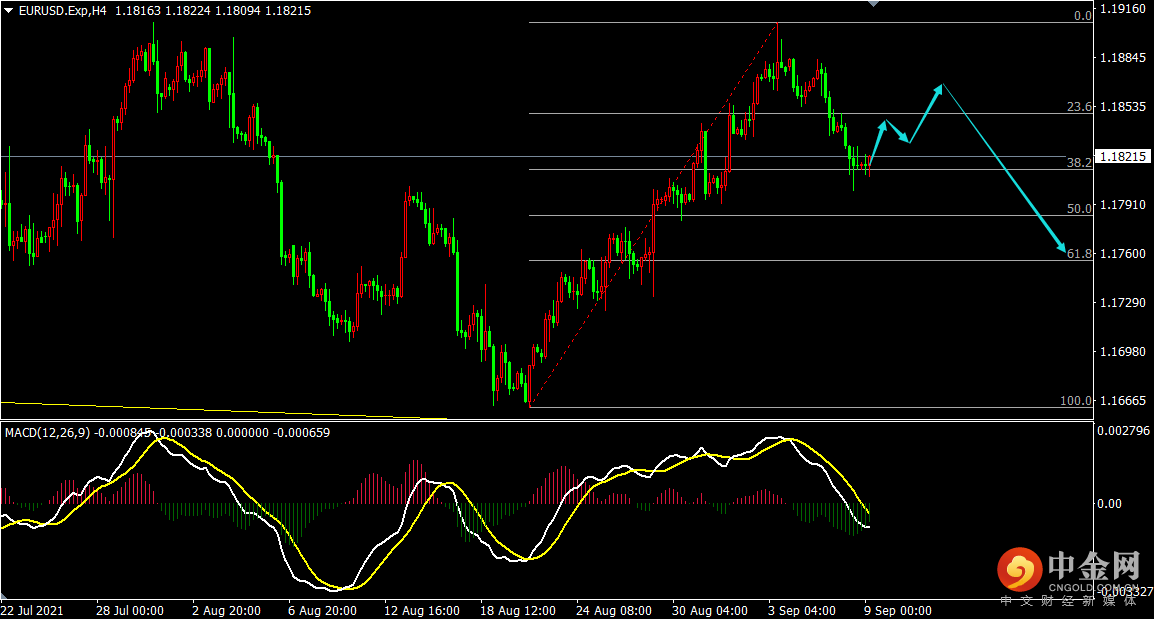Click the 6 Aug 20:00 time label
Image resolution: width=1154 pixels, height=619 pixels.
click(x=322, y=611)
